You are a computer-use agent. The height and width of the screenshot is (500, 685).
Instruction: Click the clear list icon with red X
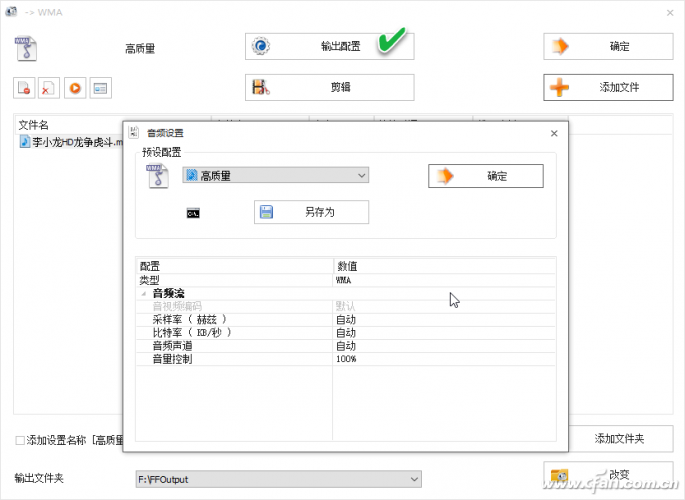(x=48, y=88)
